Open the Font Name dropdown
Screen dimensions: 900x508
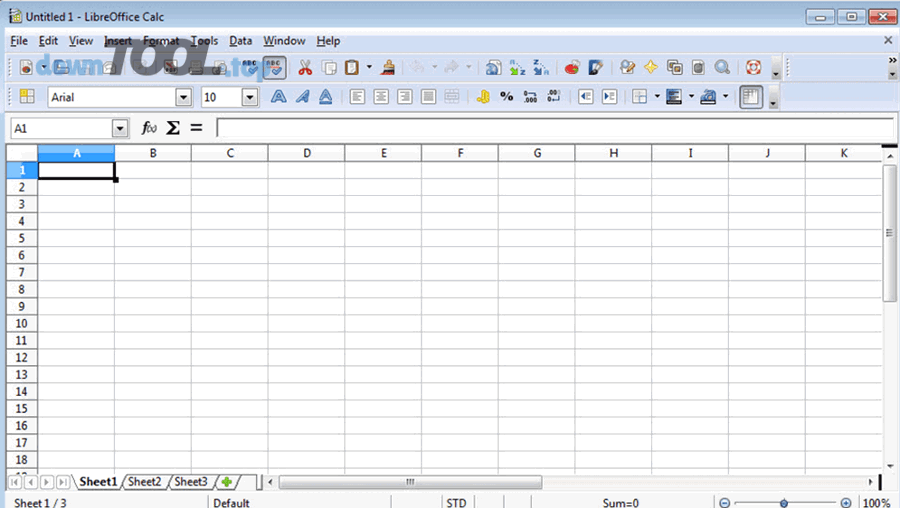tap(183, 97)
